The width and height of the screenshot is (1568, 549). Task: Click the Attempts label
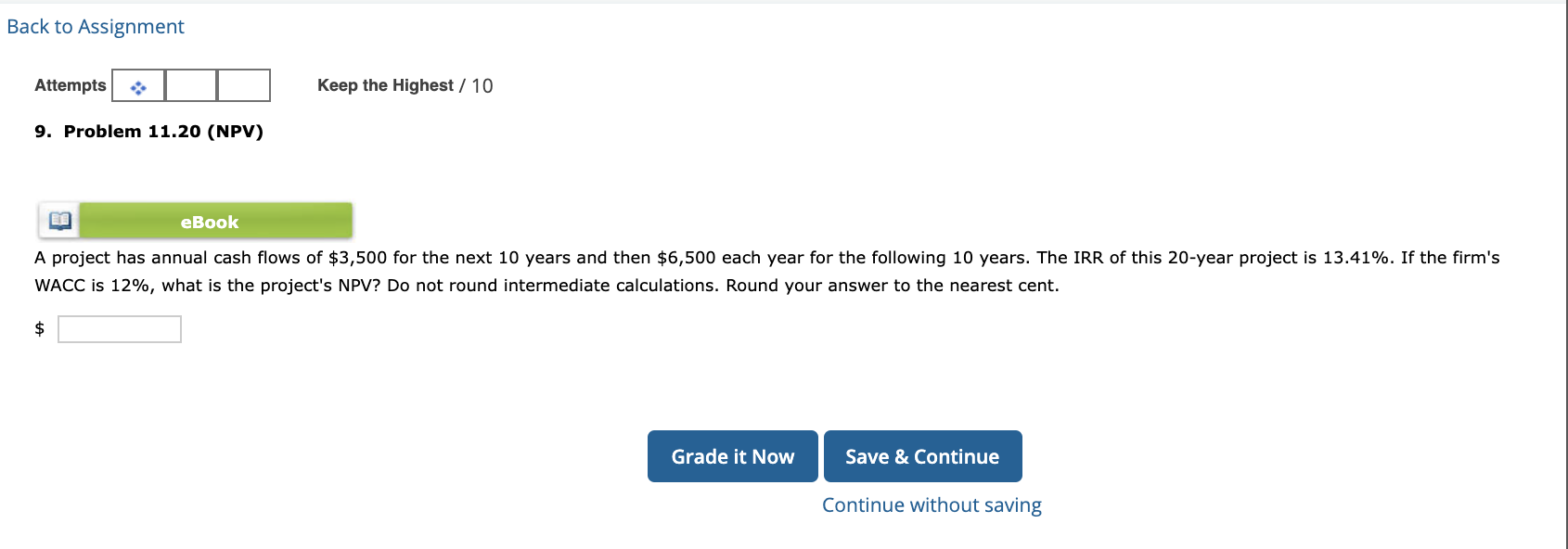point(69,84)
